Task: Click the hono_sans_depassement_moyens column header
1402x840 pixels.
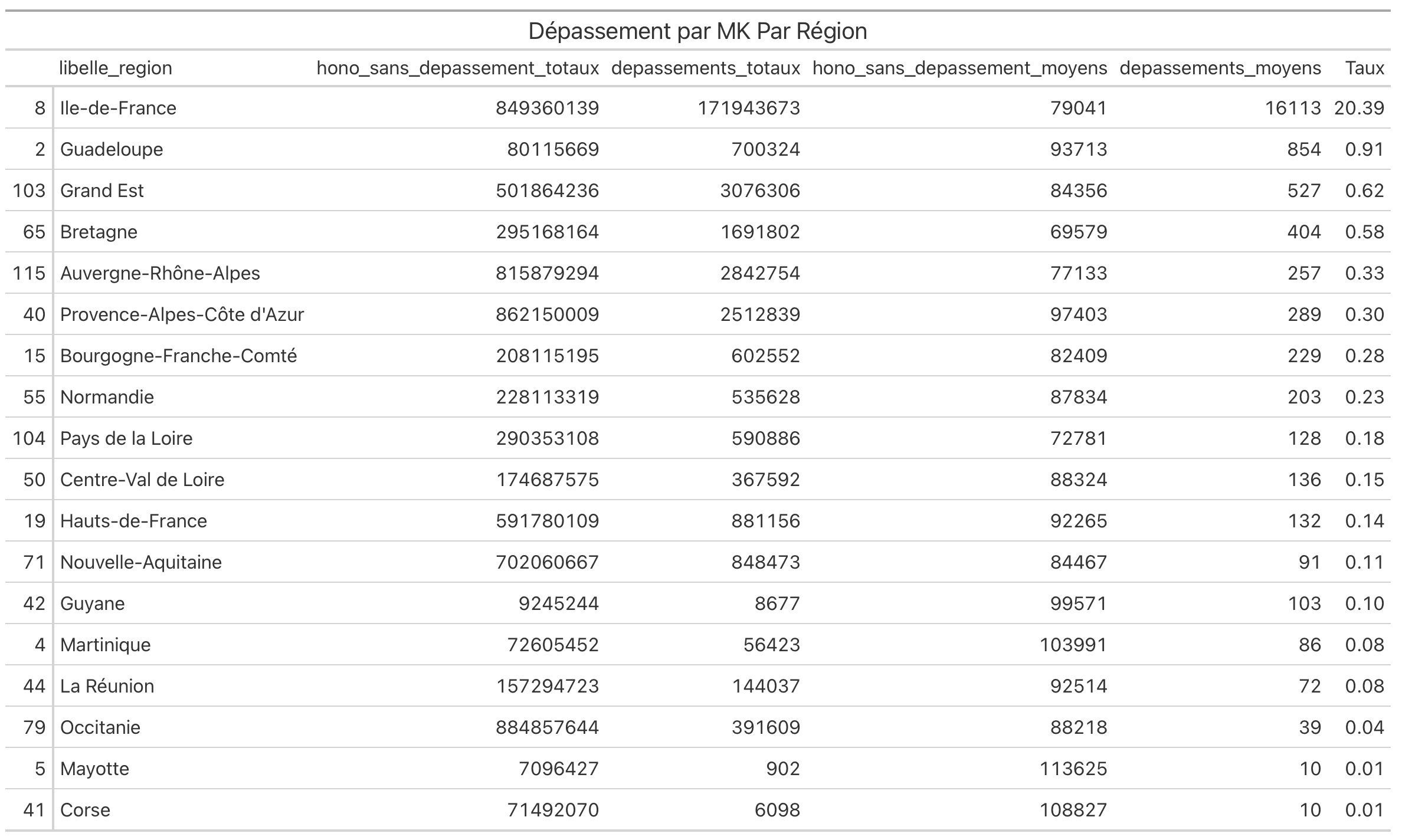Action: [x=959, y=68]
